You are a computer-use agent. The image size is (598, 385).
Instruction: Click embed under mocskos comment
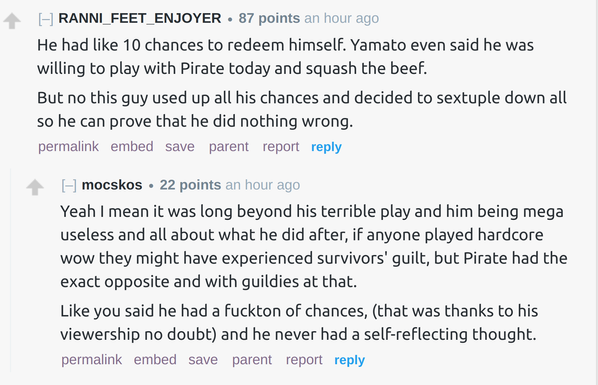155,359
